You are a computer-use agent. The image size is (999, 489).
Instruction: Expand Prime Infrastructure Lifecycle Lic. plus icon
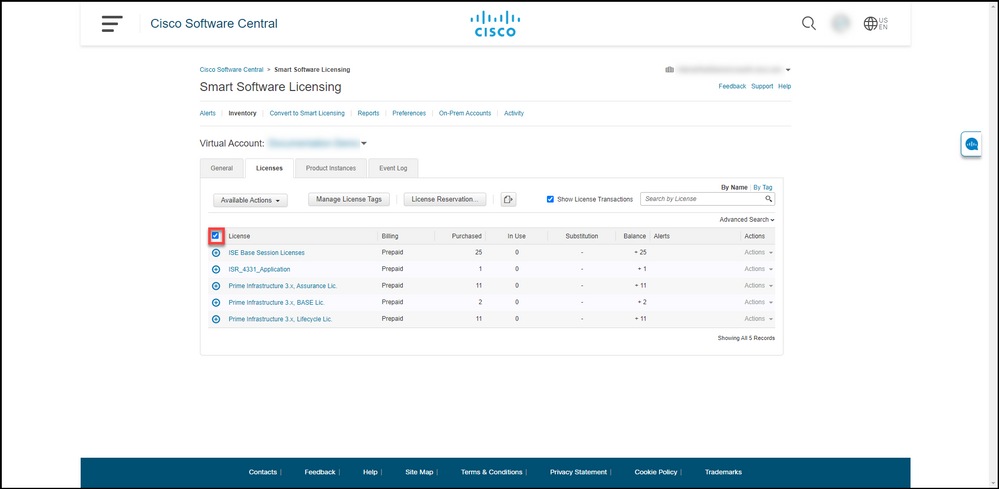216,319
